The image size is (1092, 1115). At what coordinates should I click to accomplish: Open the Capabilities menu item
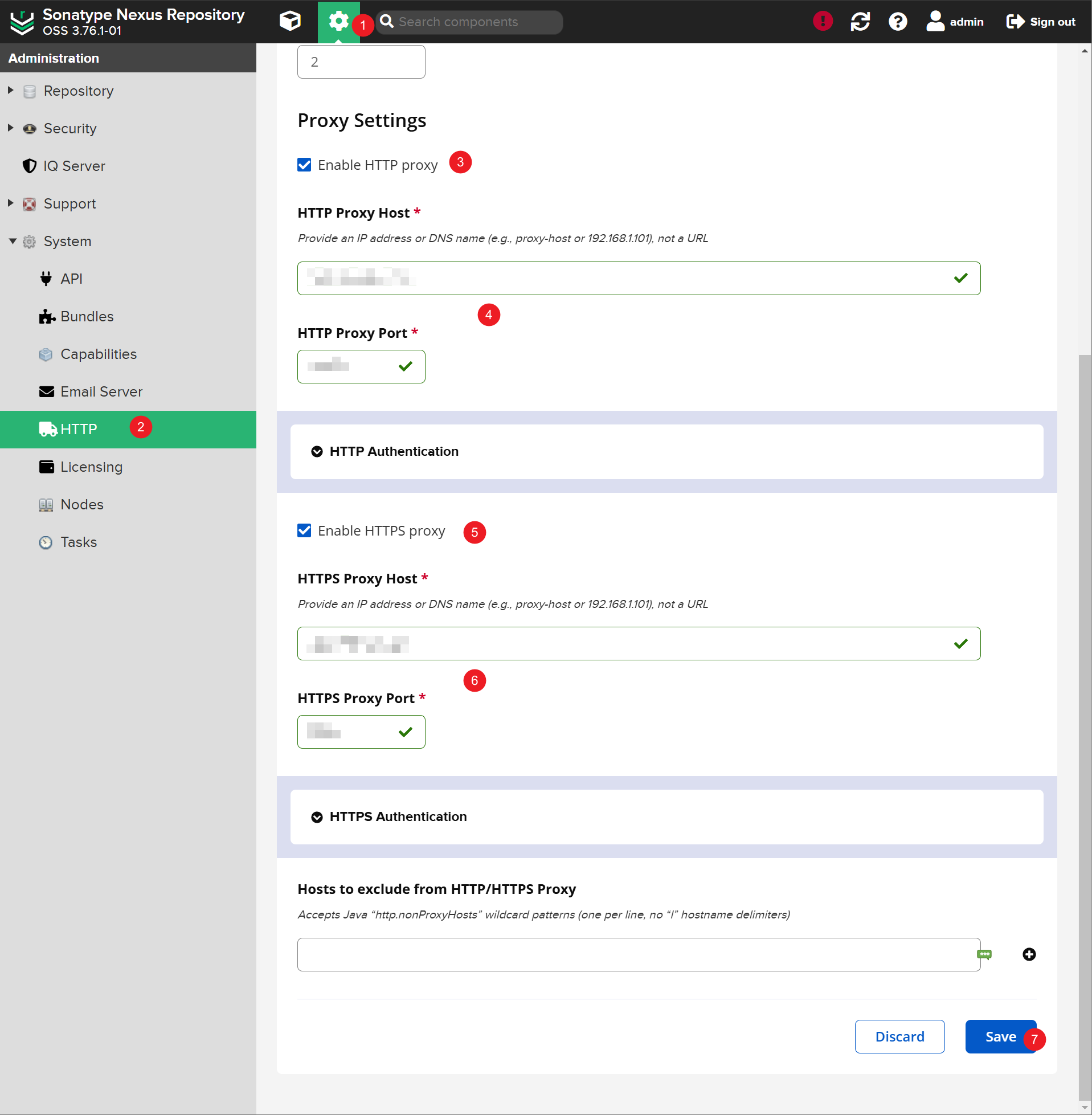pos(128,354)
